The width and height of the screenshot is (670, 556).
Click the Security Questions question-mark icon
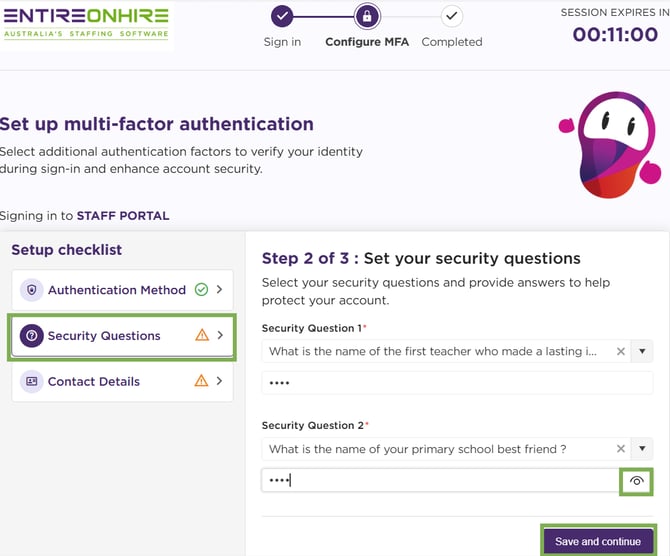click(32, 336)
